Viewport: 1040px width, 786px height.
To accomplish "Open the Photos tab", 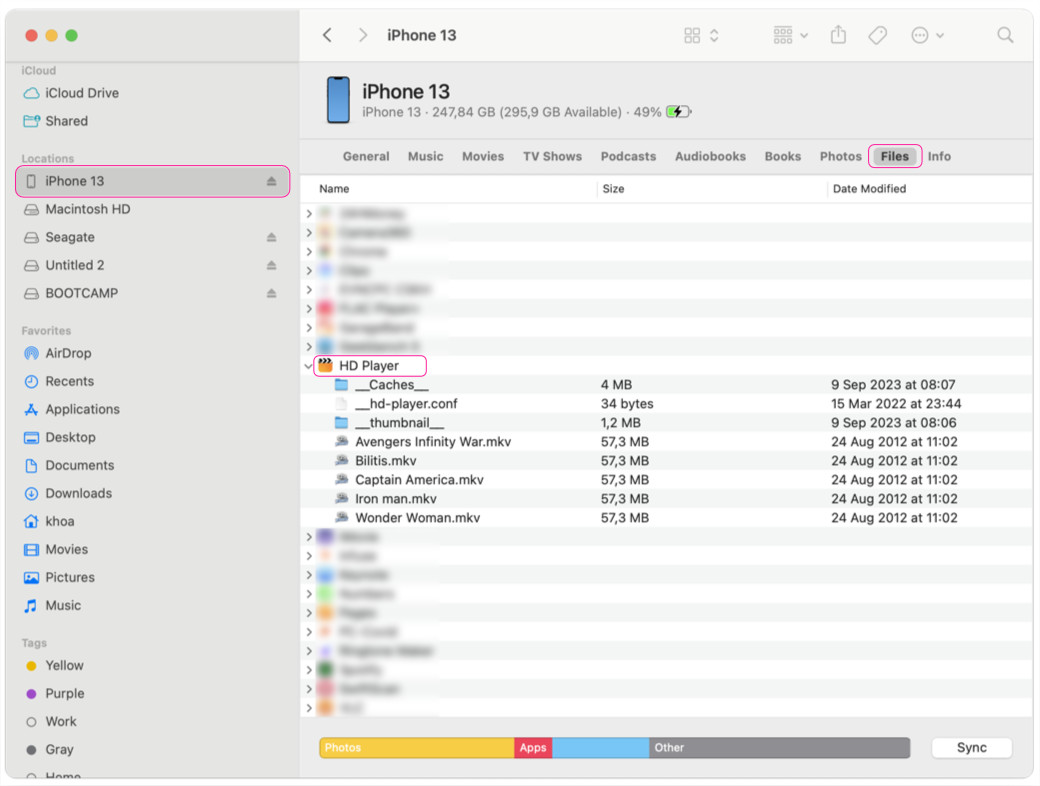I will (840, 157).
